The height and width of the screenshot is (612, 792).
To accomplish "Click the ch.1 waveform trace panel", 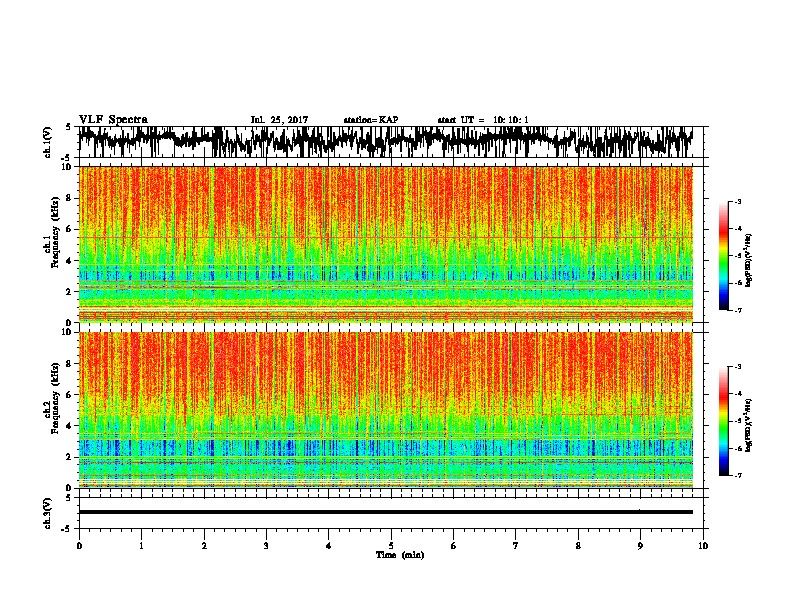I will pyautogui.click(x=390, y=142).
